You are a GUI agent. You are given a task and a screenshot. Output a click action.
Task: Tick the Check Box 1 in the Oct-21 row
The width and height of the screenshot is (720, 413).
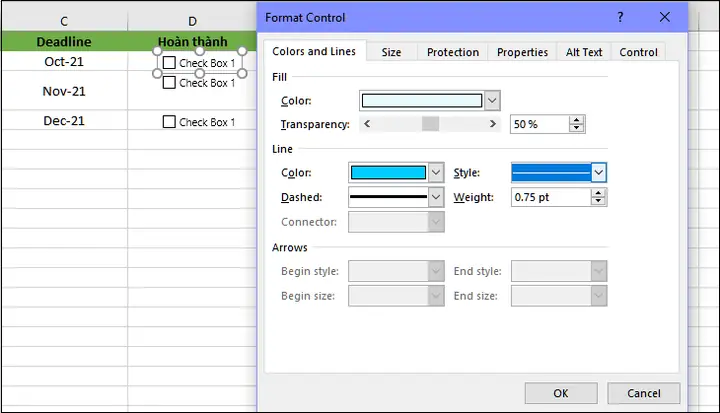169,62
